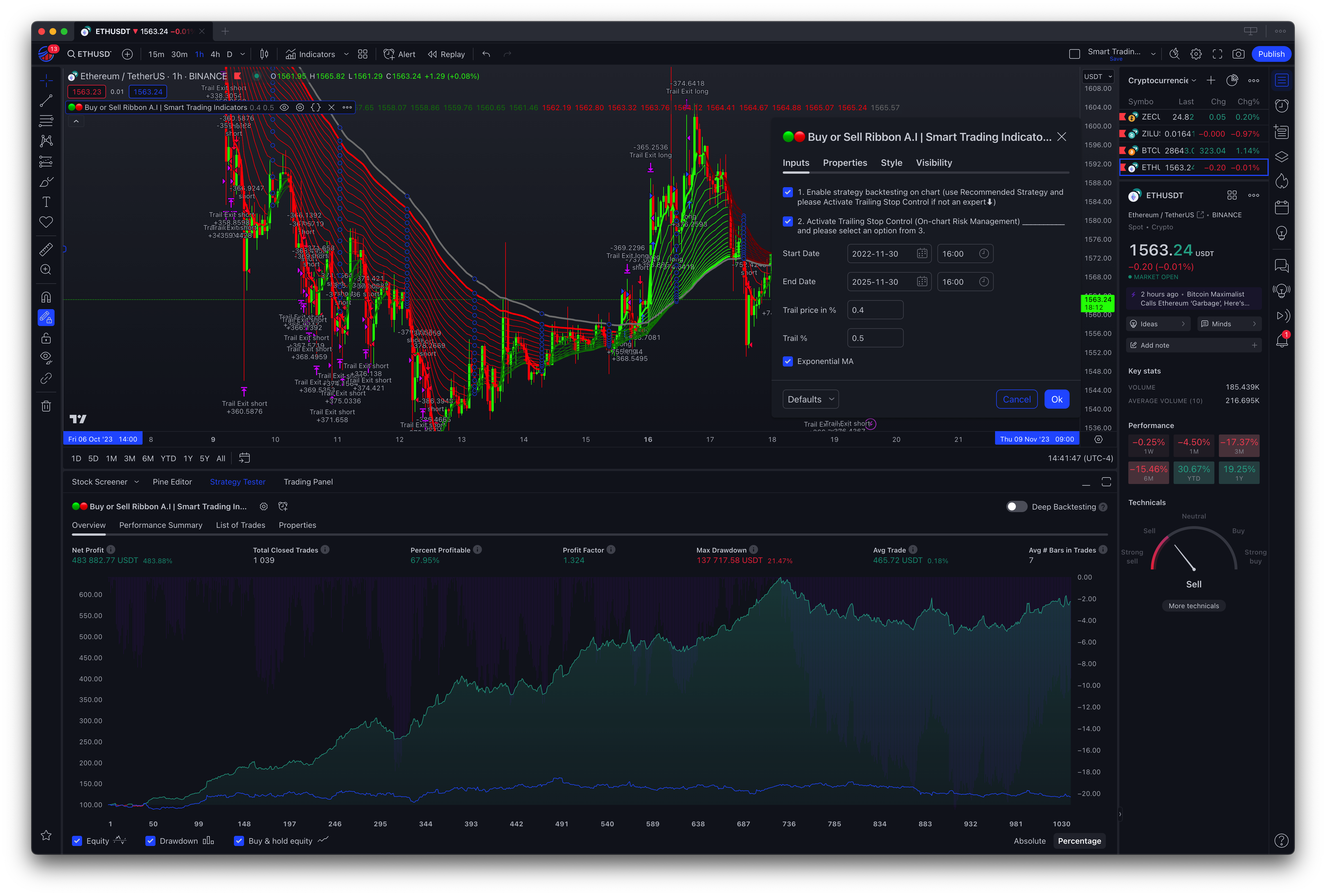Toggle the Deep Backtesting switch
This screenshot has width=1326, height=896.
[1016, 506]
